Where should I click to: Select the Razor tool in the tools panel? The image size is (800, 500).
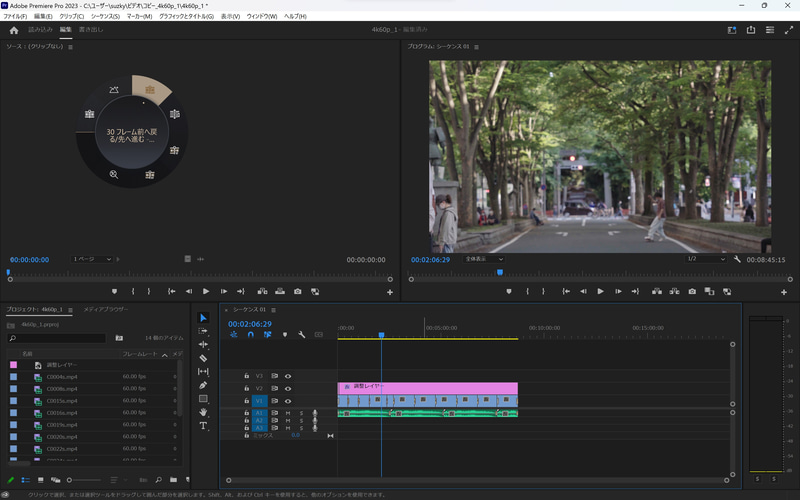pos(203,358)
